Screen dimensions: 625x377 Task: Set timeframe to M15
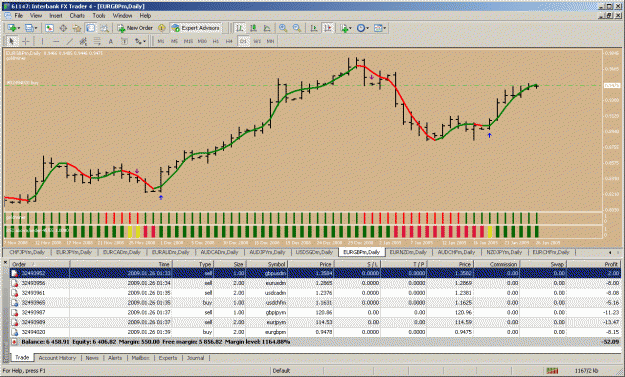point(188,41)
